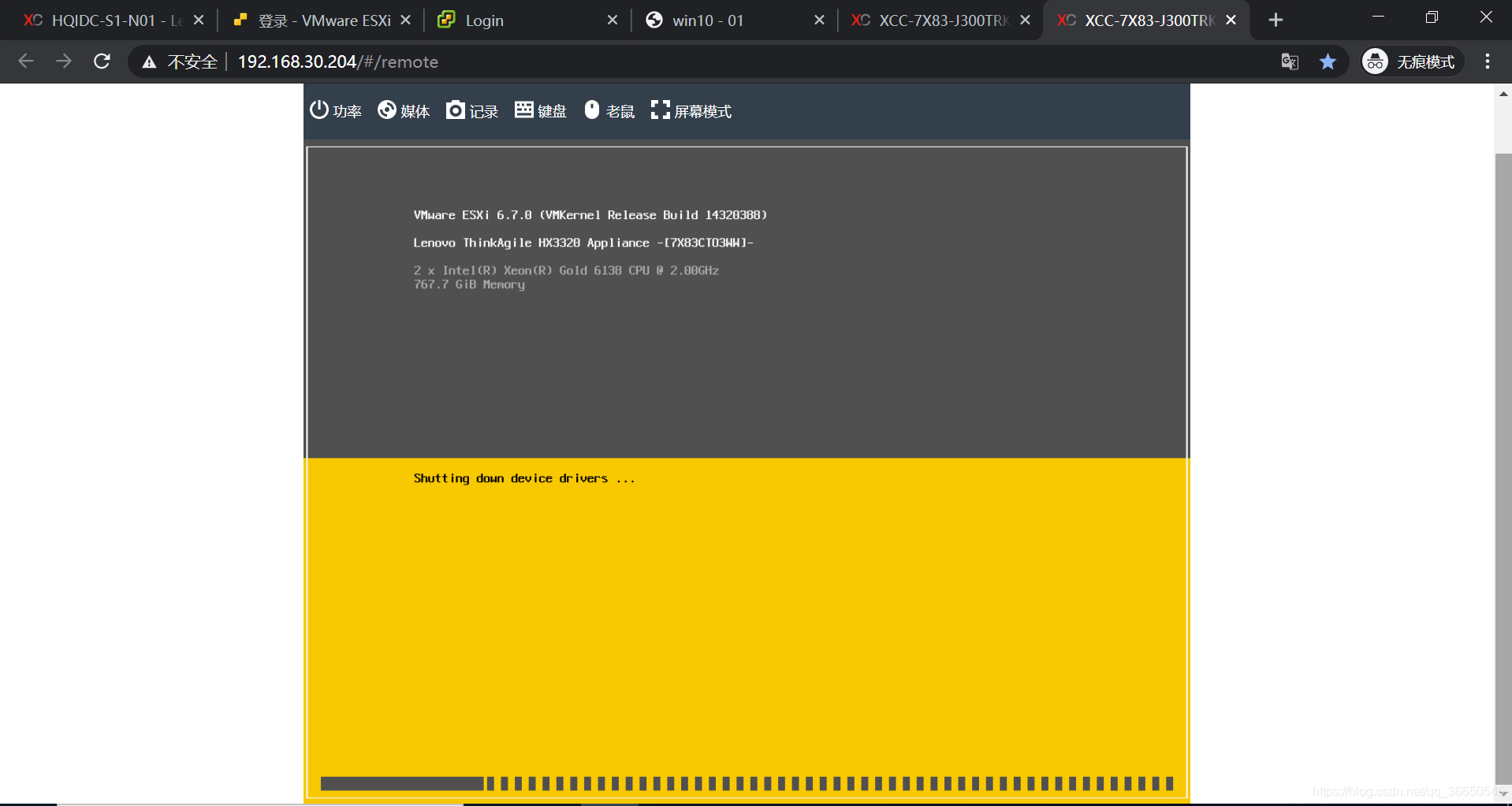
Task: Open the 键盘 keyboard menu
Action: tap(541, 111)
